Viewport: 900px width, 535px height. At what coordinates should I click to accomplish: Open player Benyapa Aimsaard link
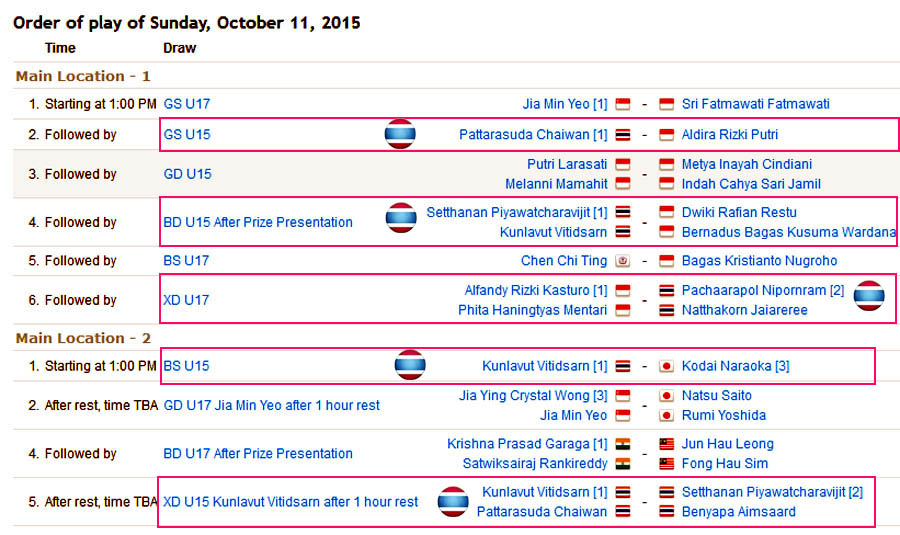(739, 511)
